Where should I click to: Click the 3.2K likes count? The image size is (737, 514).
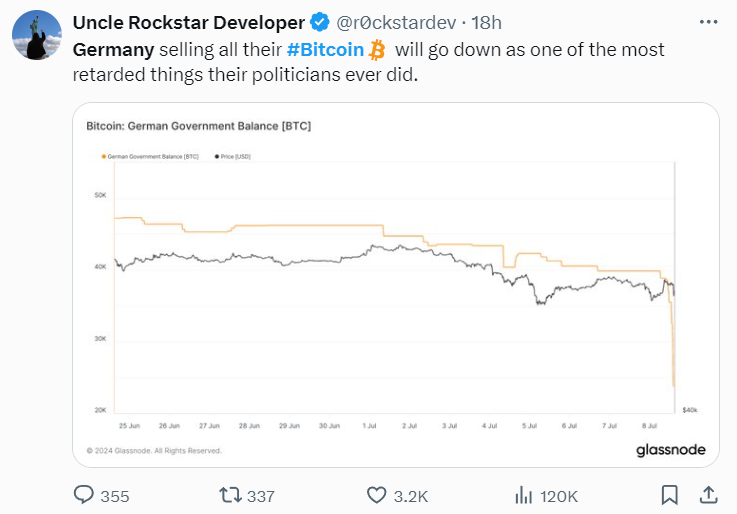[x=411, y=496]
